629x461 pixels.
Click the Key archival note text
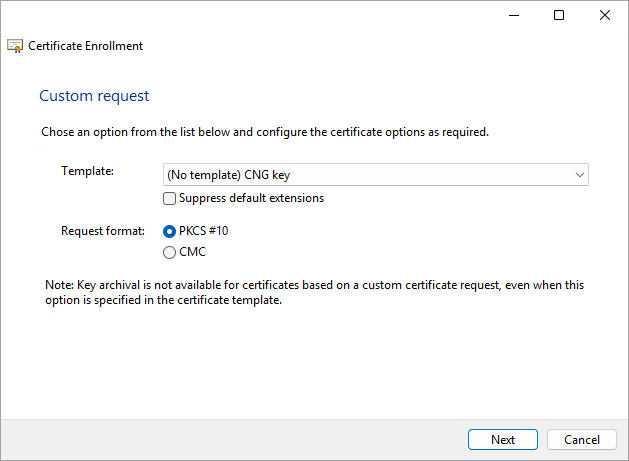click(x=315, y=292)
